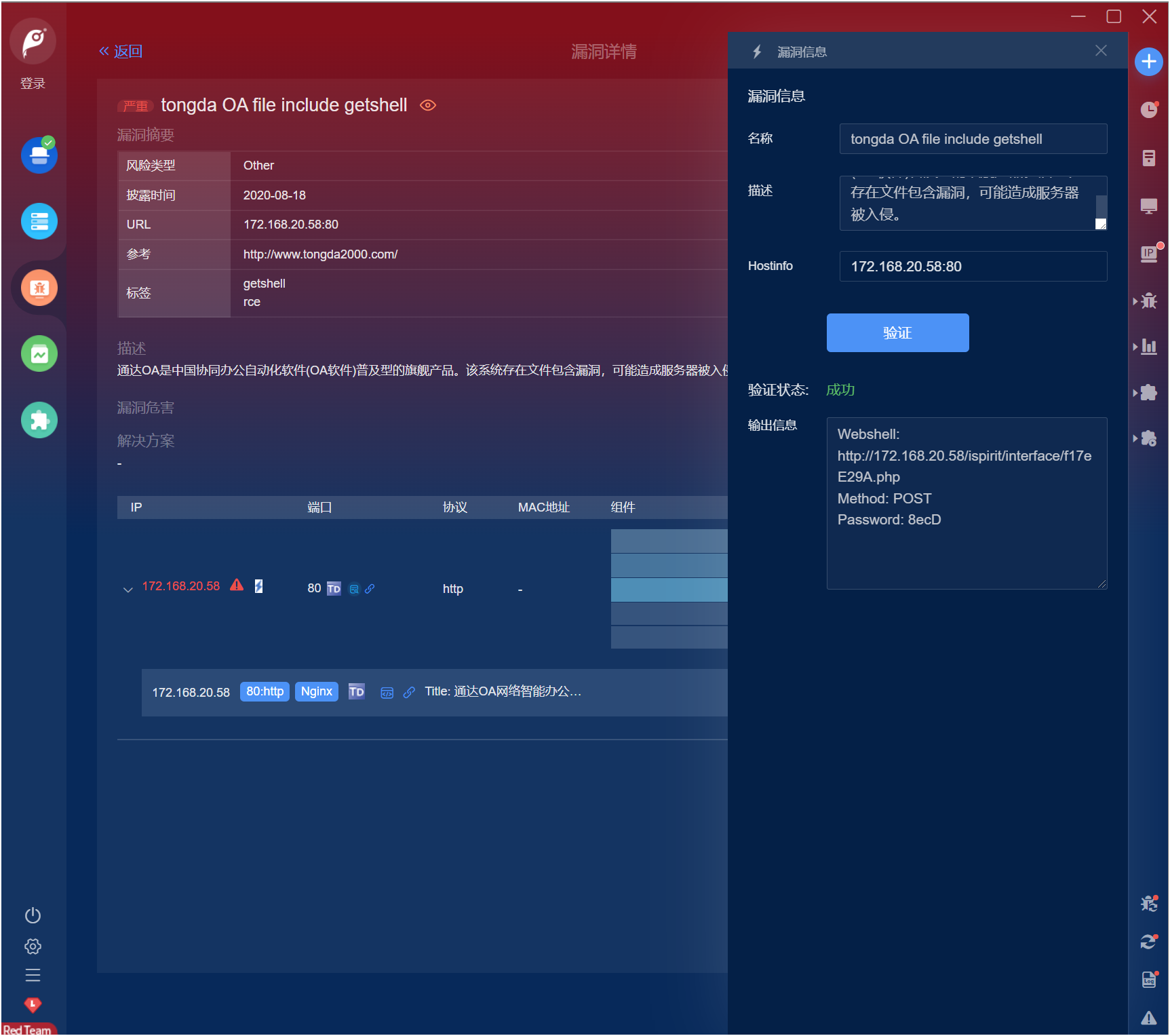Viewport: 1170px width, 1036px height.
Task: Maximize the application window
Action: click(1114, 16)
